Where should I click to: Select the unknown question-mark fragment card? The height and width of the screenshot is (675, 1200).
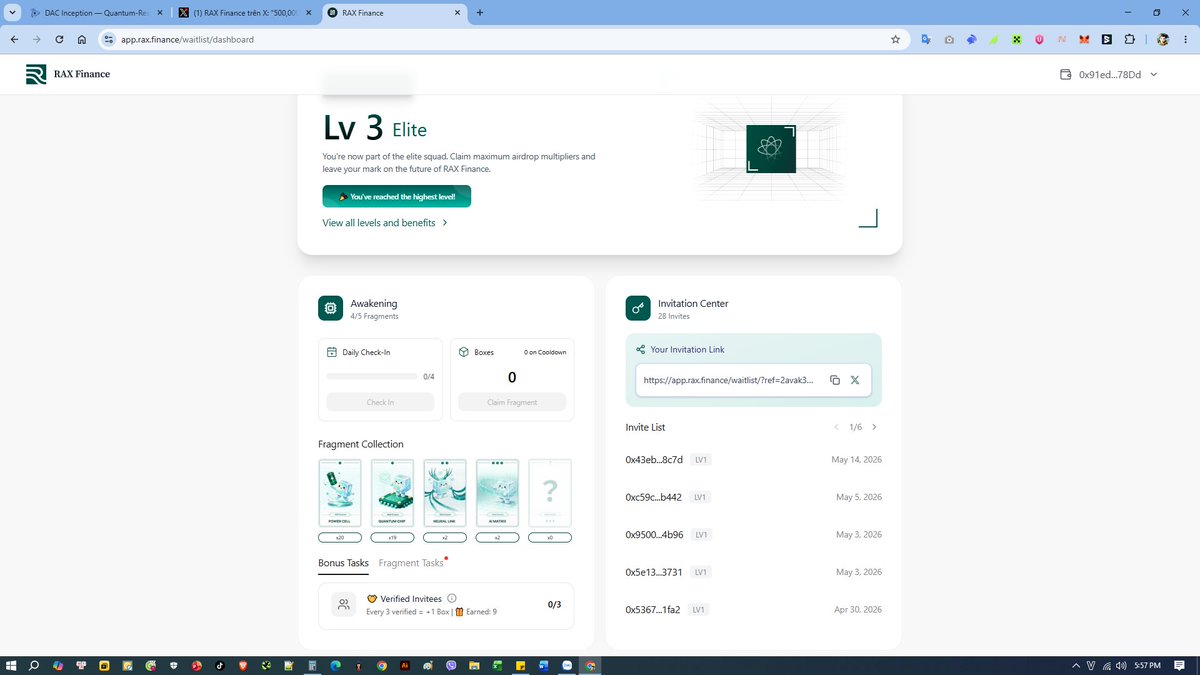click(550, 493)
